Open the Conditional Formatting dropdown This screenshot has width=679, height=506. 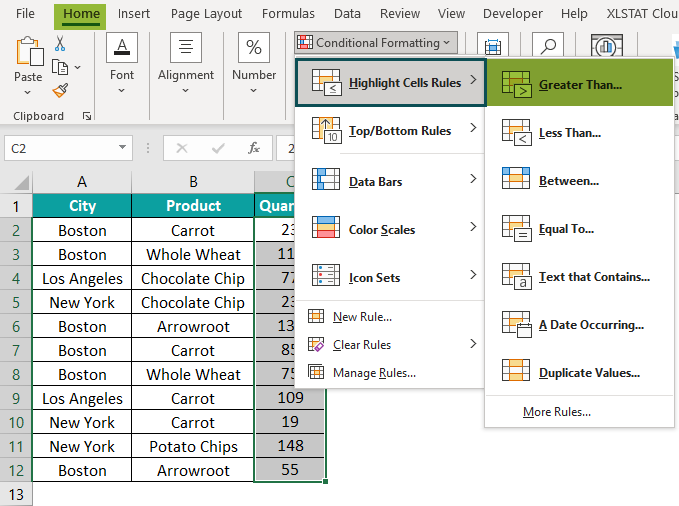375,42
